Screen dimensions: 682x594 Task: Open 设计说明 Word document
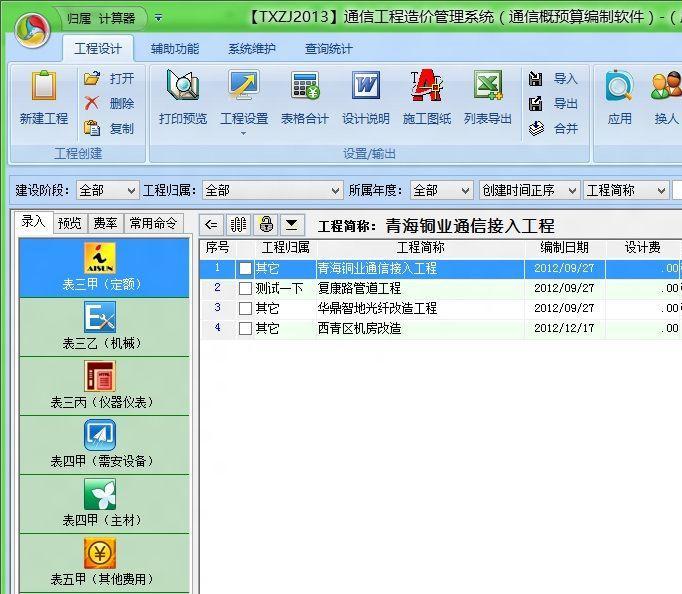[366, 98]
